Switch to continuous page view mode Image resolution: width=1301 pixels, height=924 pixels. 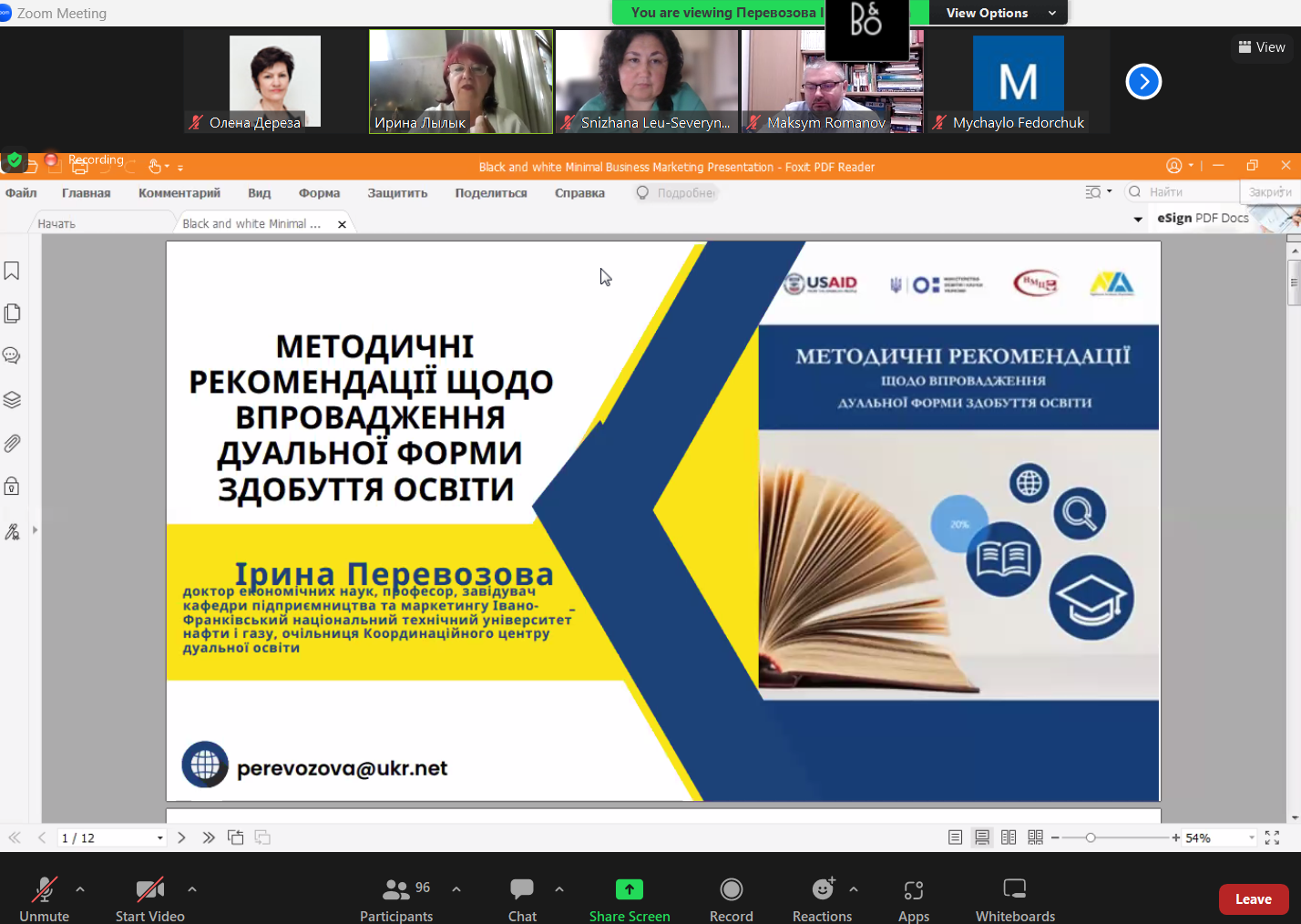982,837
